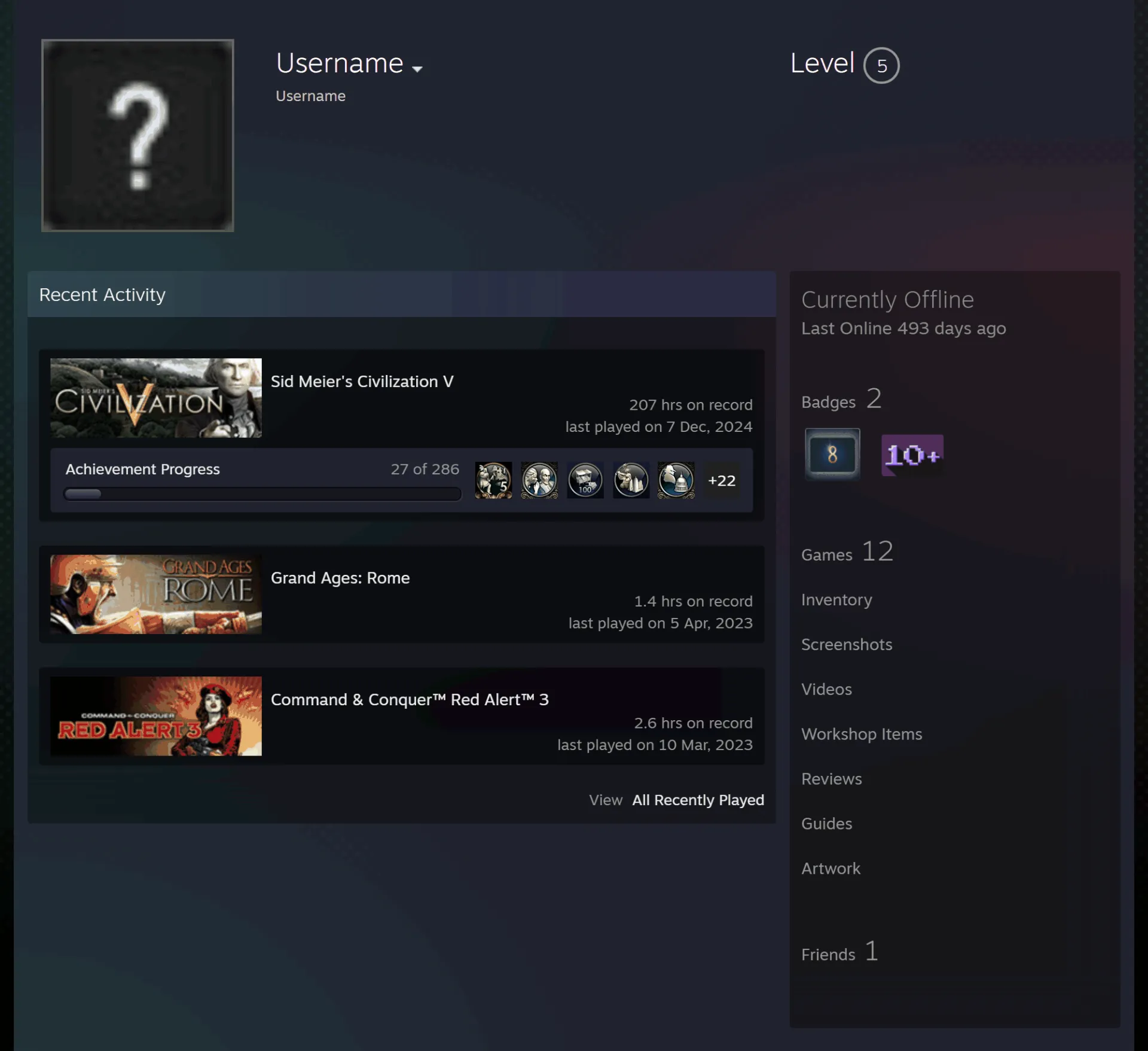This screenshot has height=1051, width=1148.
Task: Open the purple 10+ badge icon
Action: [x=912, y=455]
